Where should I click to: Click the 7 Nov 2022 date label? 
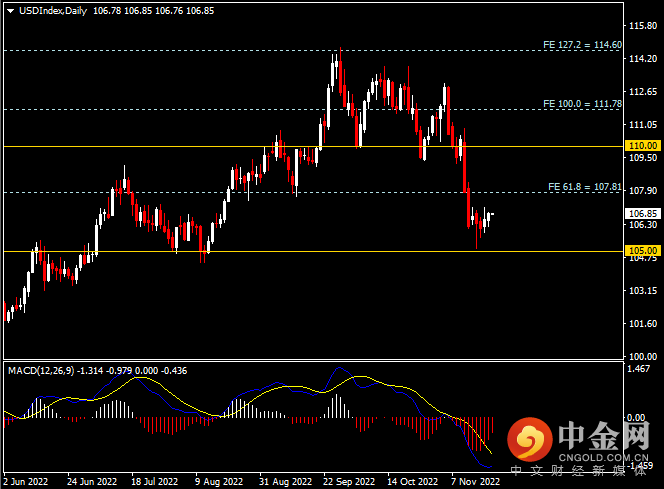click(476, 482)
